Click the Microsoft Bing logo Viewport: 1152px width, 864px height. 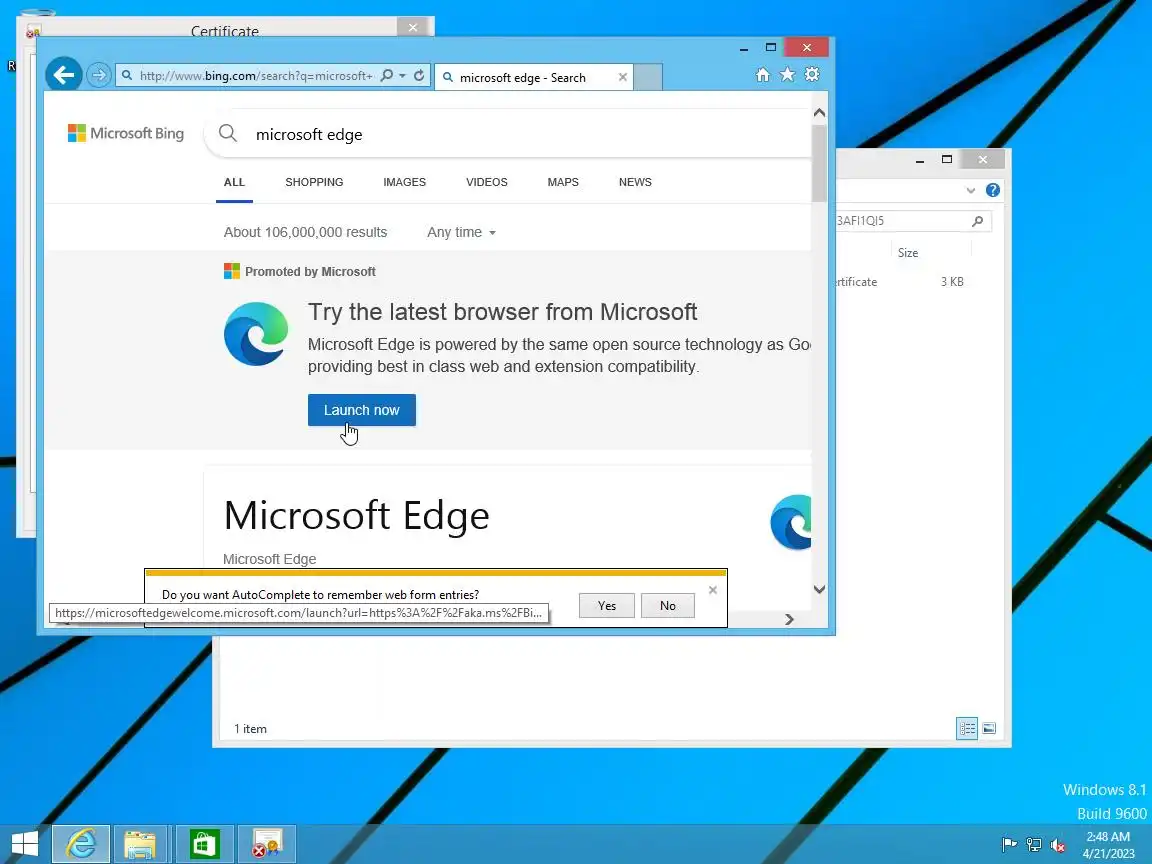[126, 133]
